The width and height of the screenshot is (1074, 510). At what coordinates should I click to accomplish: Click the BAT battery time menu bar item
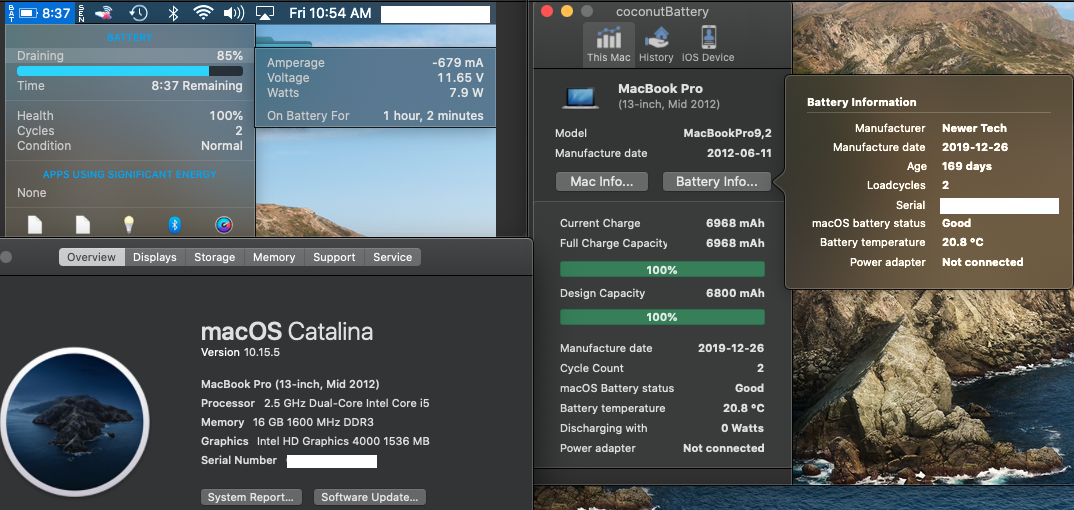point(40,12)
